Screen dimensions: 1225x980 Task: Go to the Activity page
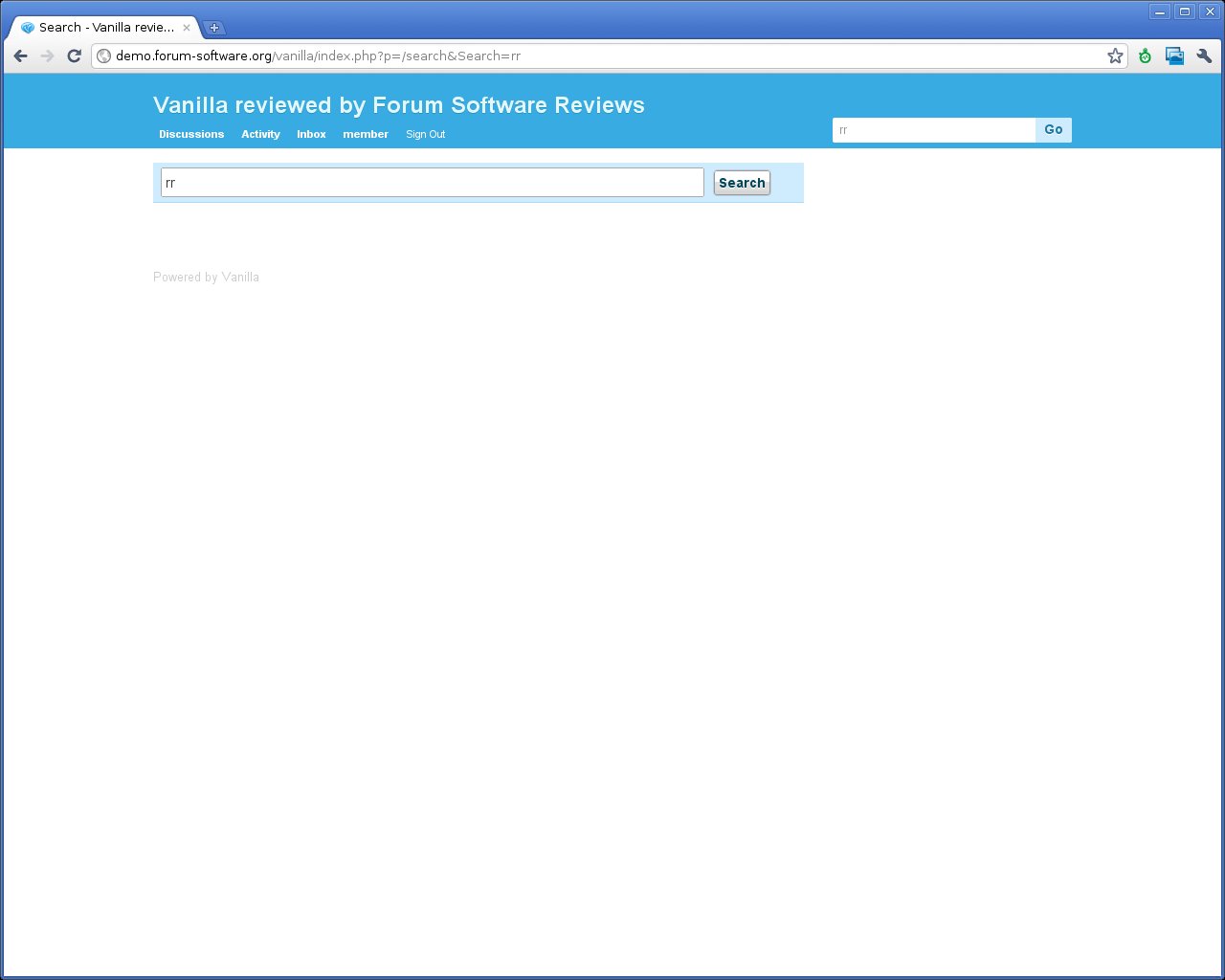[x=260, y=134]
